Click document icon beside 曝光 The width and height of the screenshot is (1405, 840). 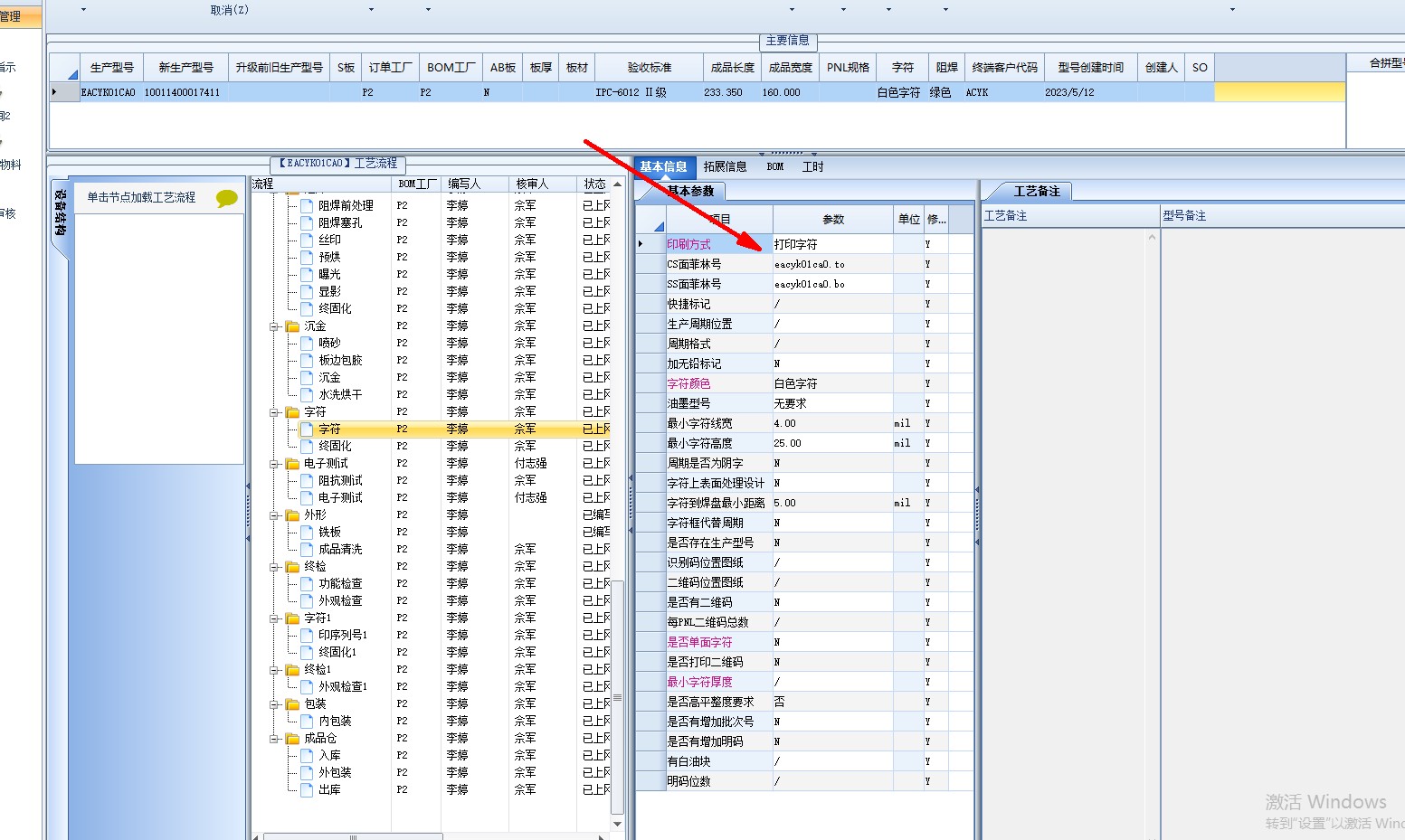(307, 275)
